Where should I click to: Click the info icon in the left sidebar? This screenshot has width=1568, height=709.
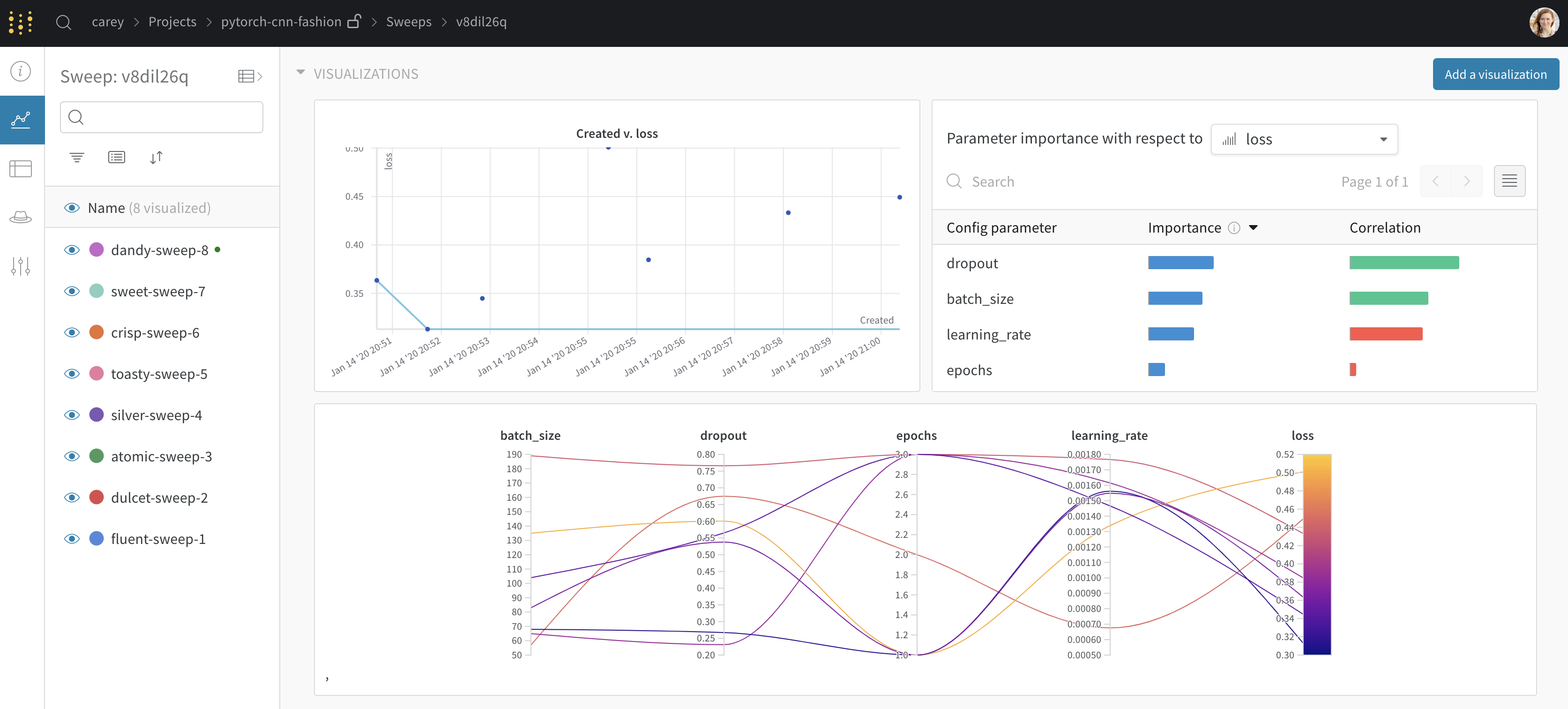(x=21, y=71)
